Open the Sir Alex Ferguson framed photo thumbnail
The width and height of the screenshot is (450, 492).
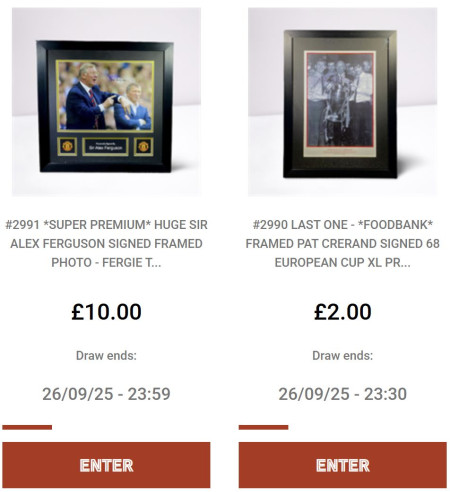[106, 102]
